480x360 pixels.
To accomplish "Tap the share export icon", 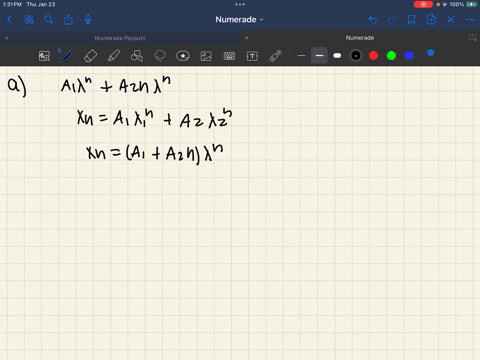I will 68,20.
